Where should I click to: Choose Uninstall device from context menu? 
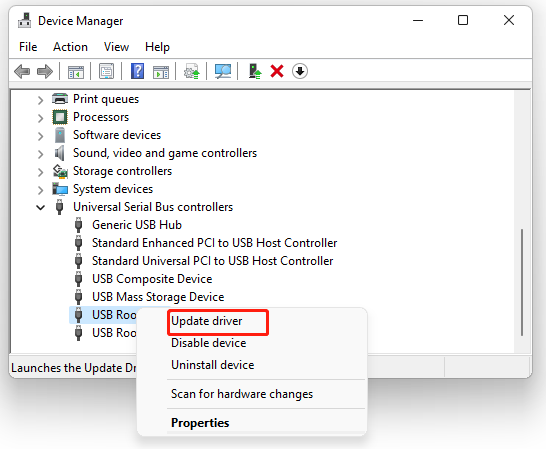[x=212, y=365]
